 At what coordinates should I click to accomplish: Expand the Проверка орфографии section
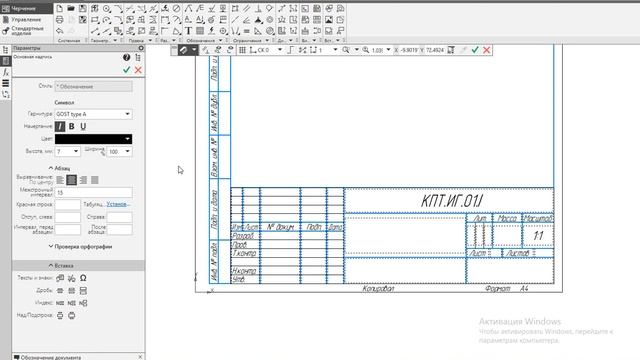tap(80, 247)
